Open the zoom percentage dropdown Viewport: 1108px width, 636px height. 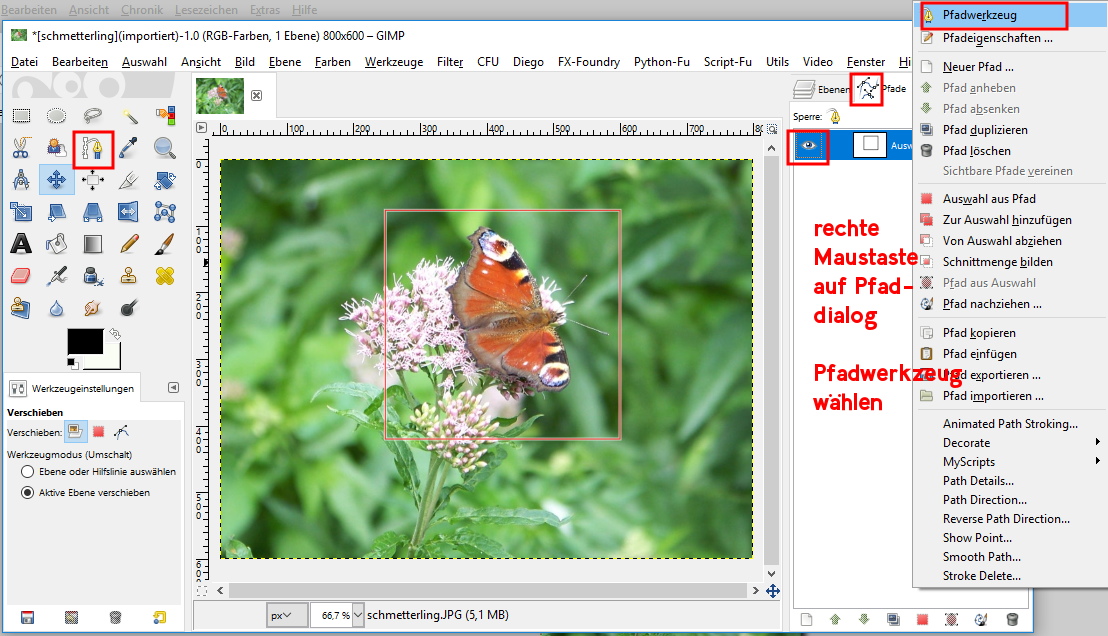pos(337,615)
